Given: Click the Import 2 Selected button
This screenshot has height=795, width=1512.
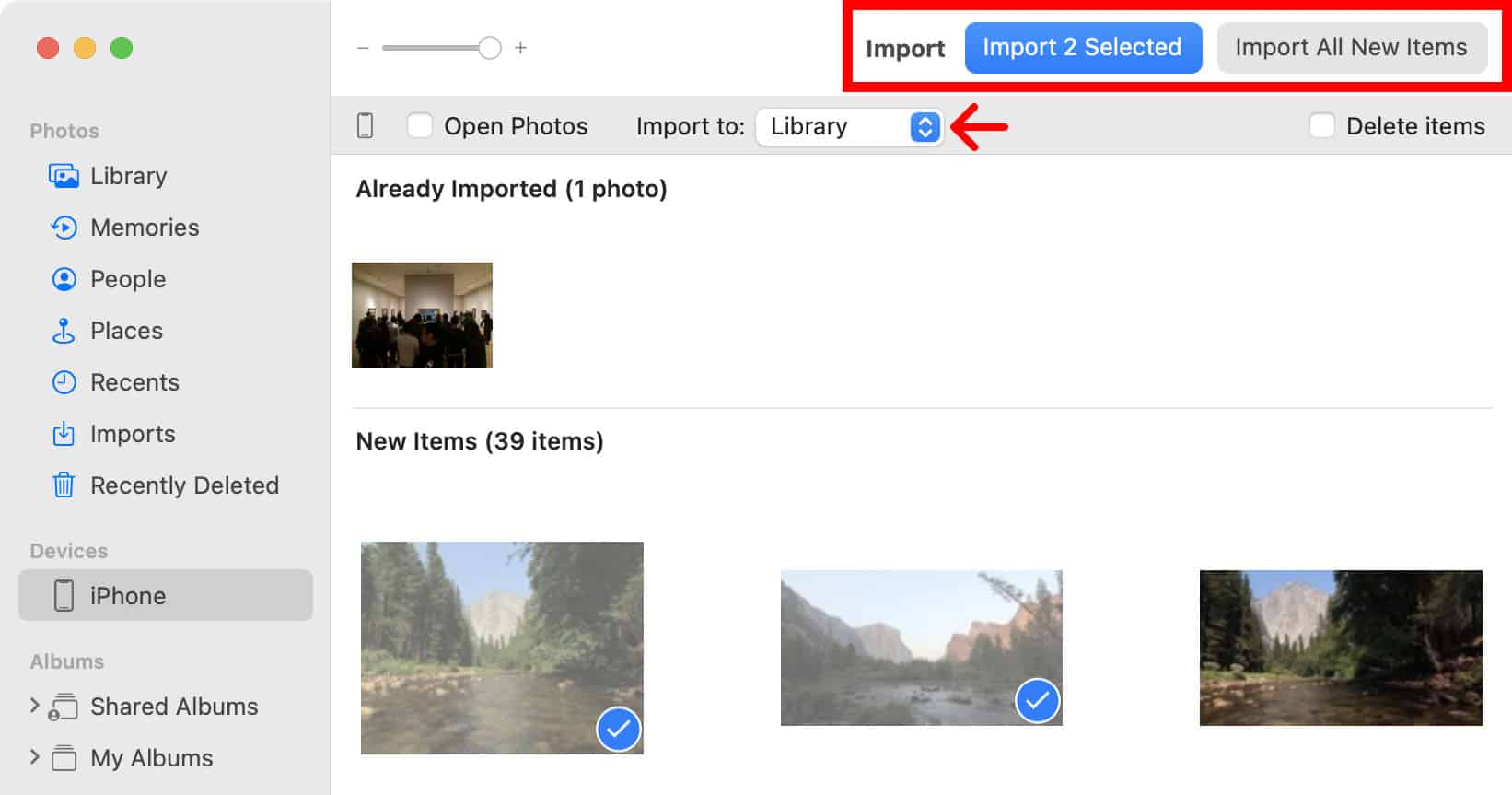Looking at the screenshot, I should click(x=1083, y=48).
